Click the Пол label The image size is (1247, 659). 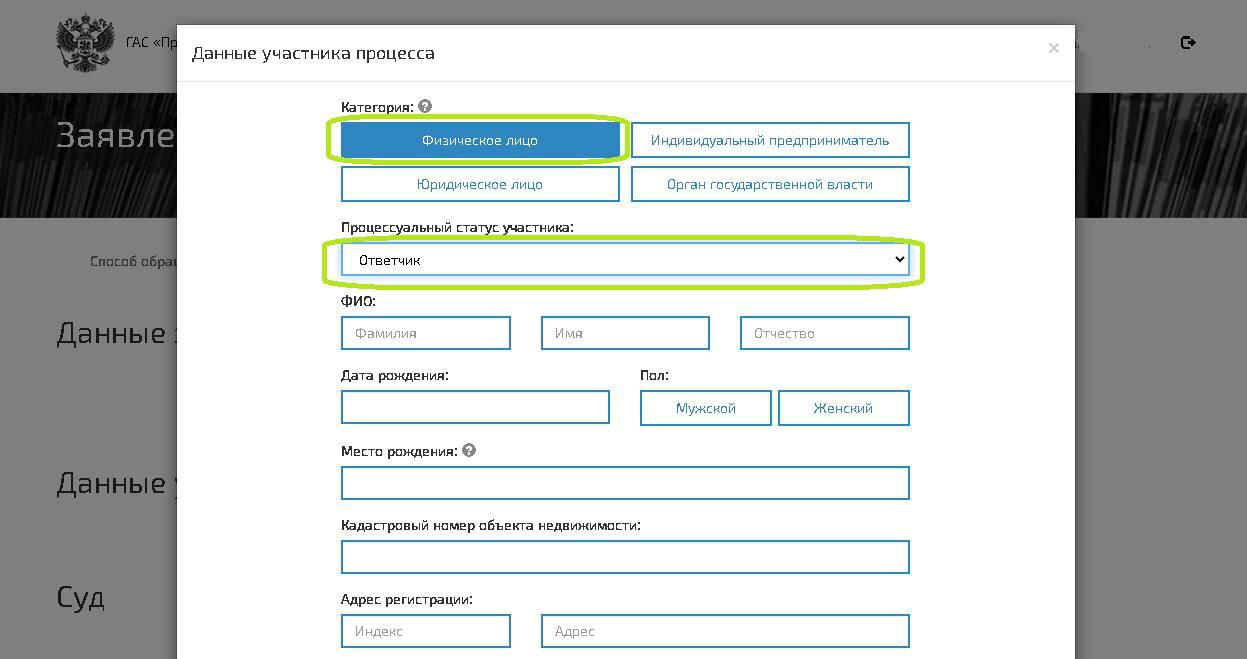tap(654, 375)
